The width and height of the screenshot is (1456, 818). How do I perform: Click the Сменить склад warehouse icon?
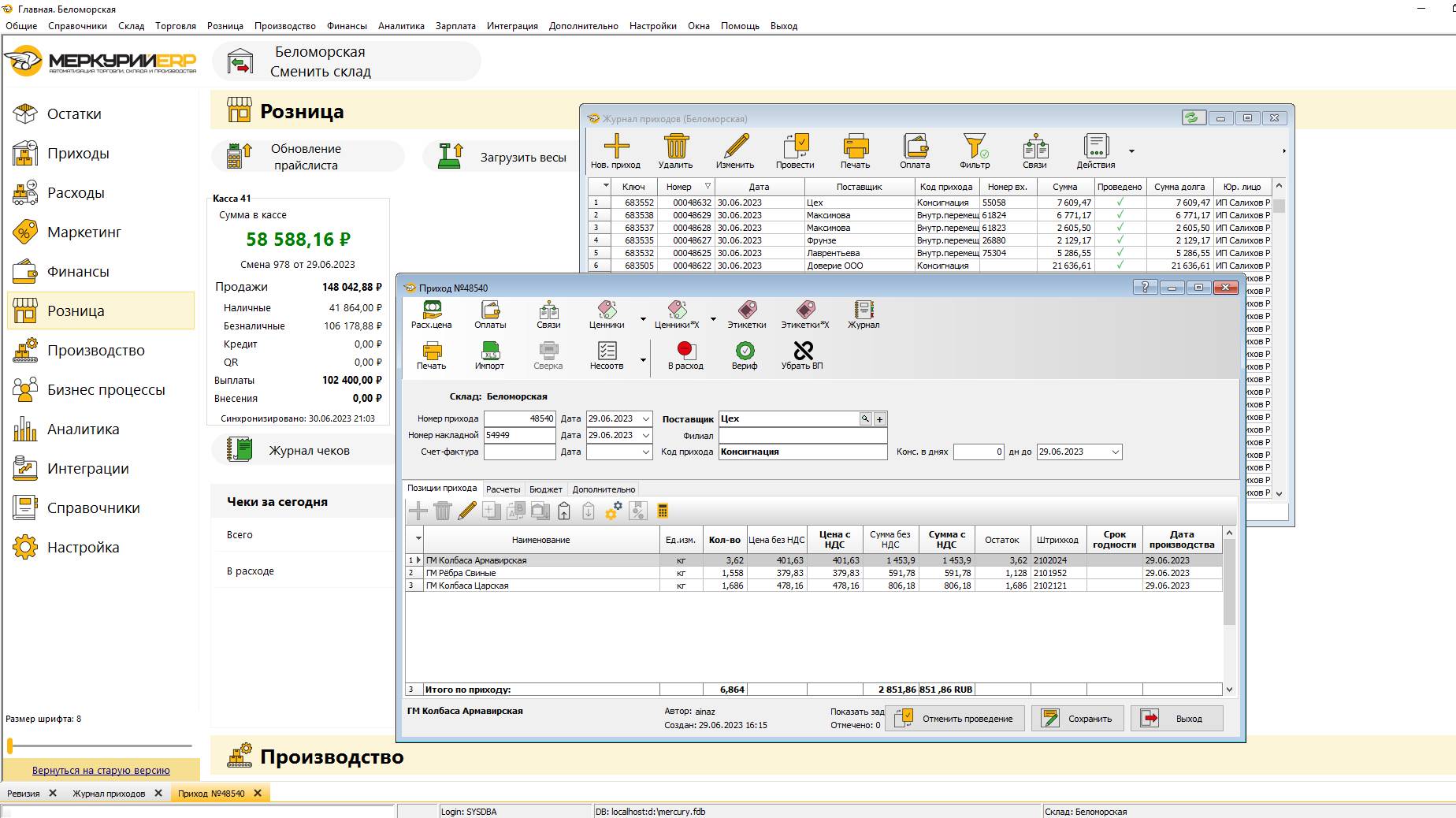point(240,61)
